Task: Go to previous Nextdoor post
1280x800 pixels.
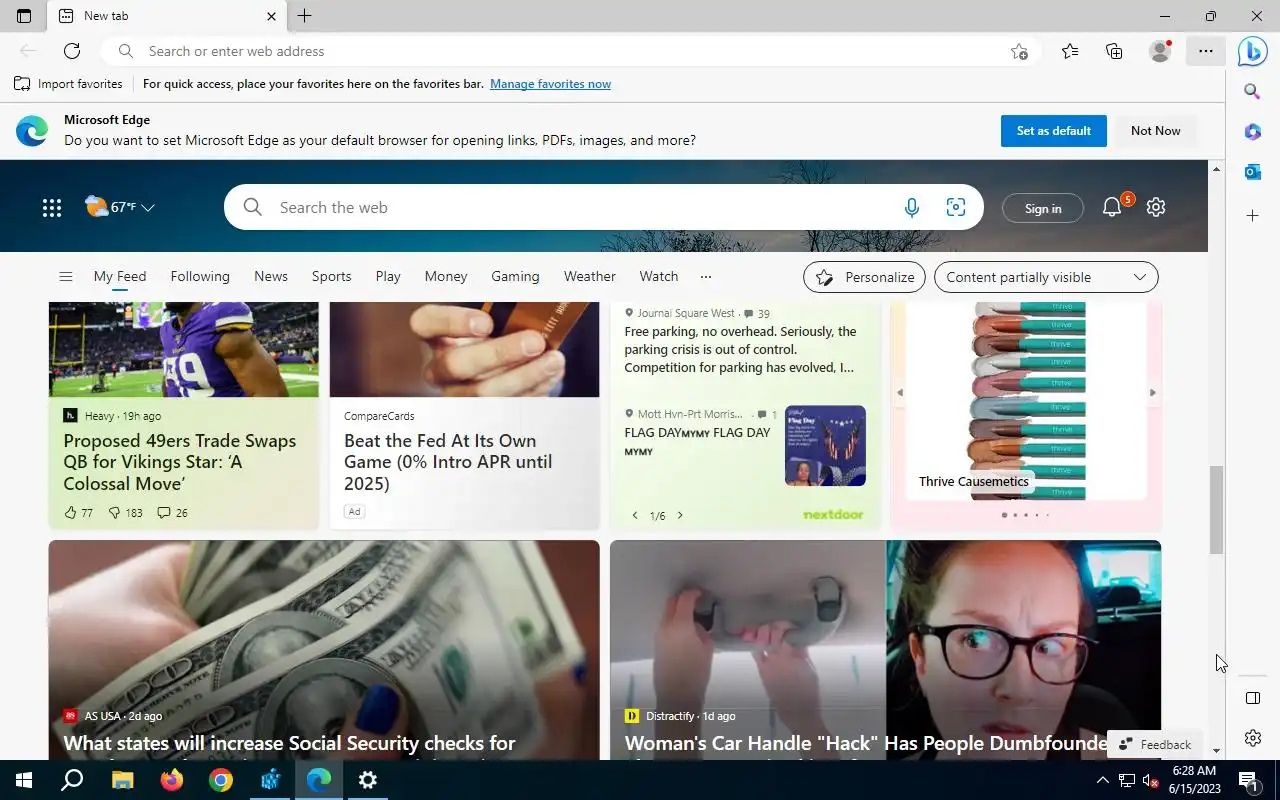Action: (634, 515)
